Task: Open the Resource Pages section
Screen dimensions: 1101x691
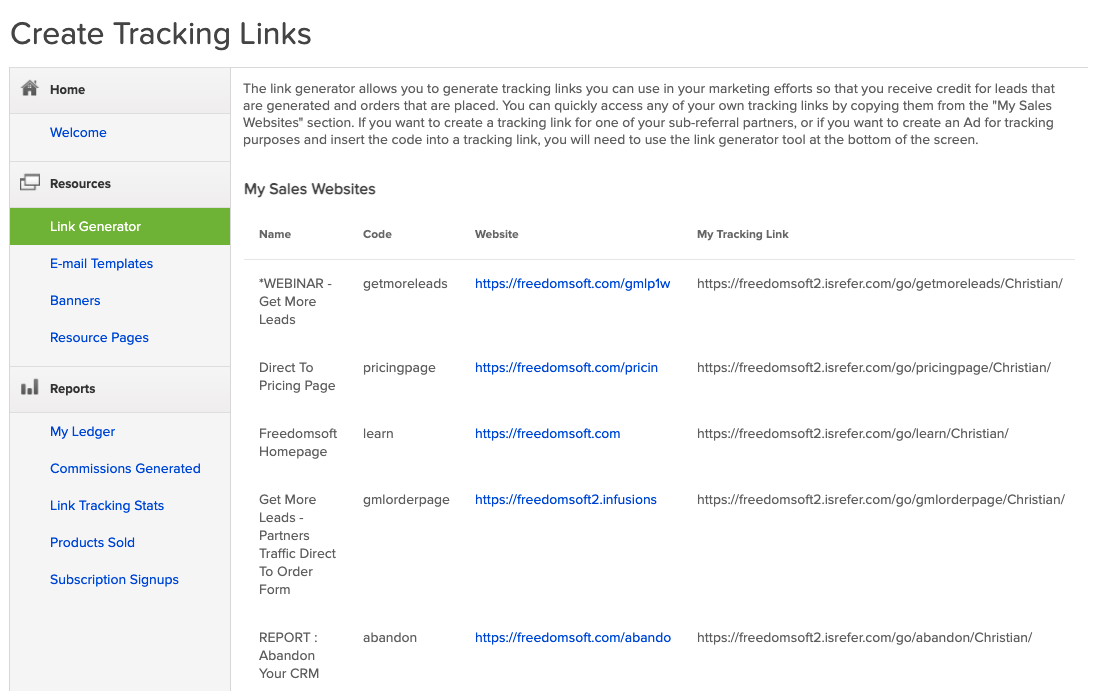Action: pos(99,337)
